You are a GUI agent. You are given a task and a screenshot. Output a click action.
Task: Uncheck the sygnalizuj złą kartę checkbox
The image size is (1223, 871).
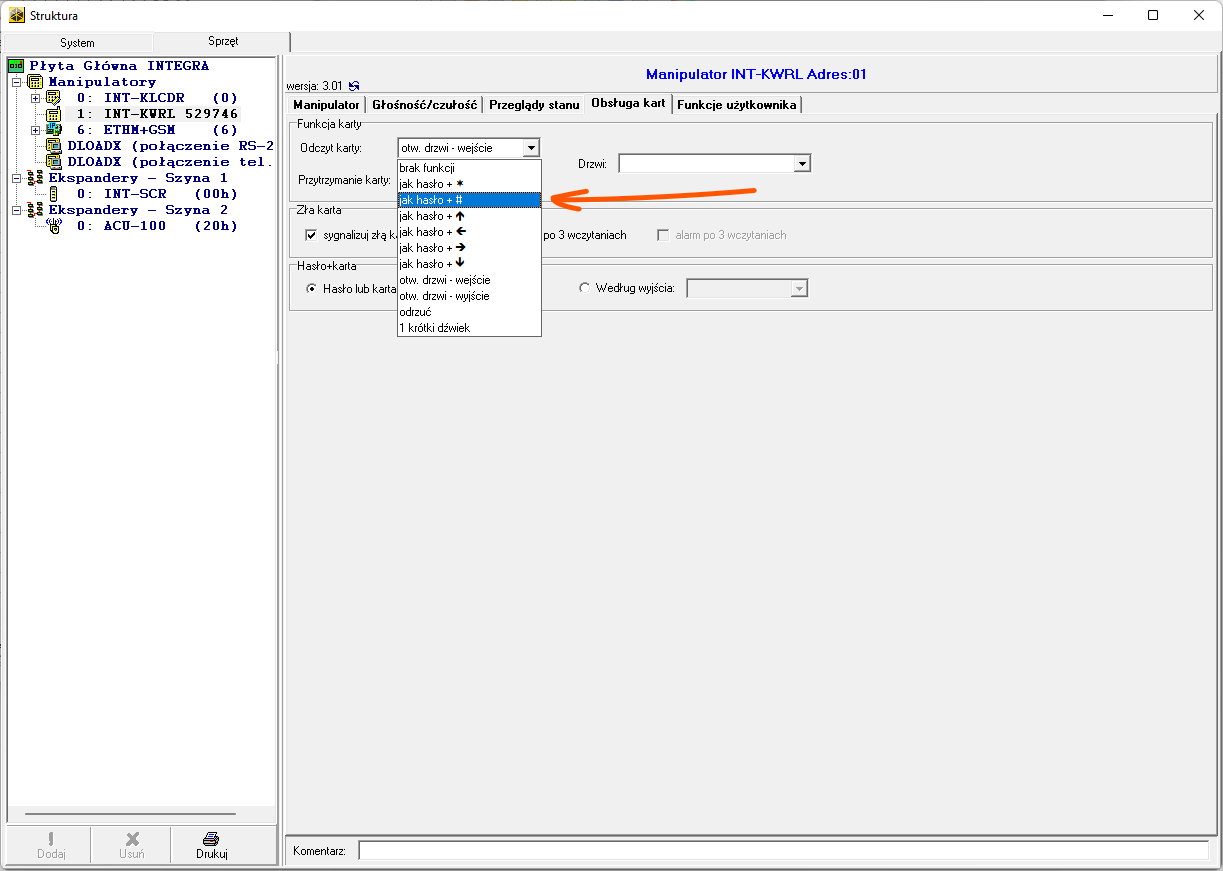pyautogui.click(x=311, y=235)
